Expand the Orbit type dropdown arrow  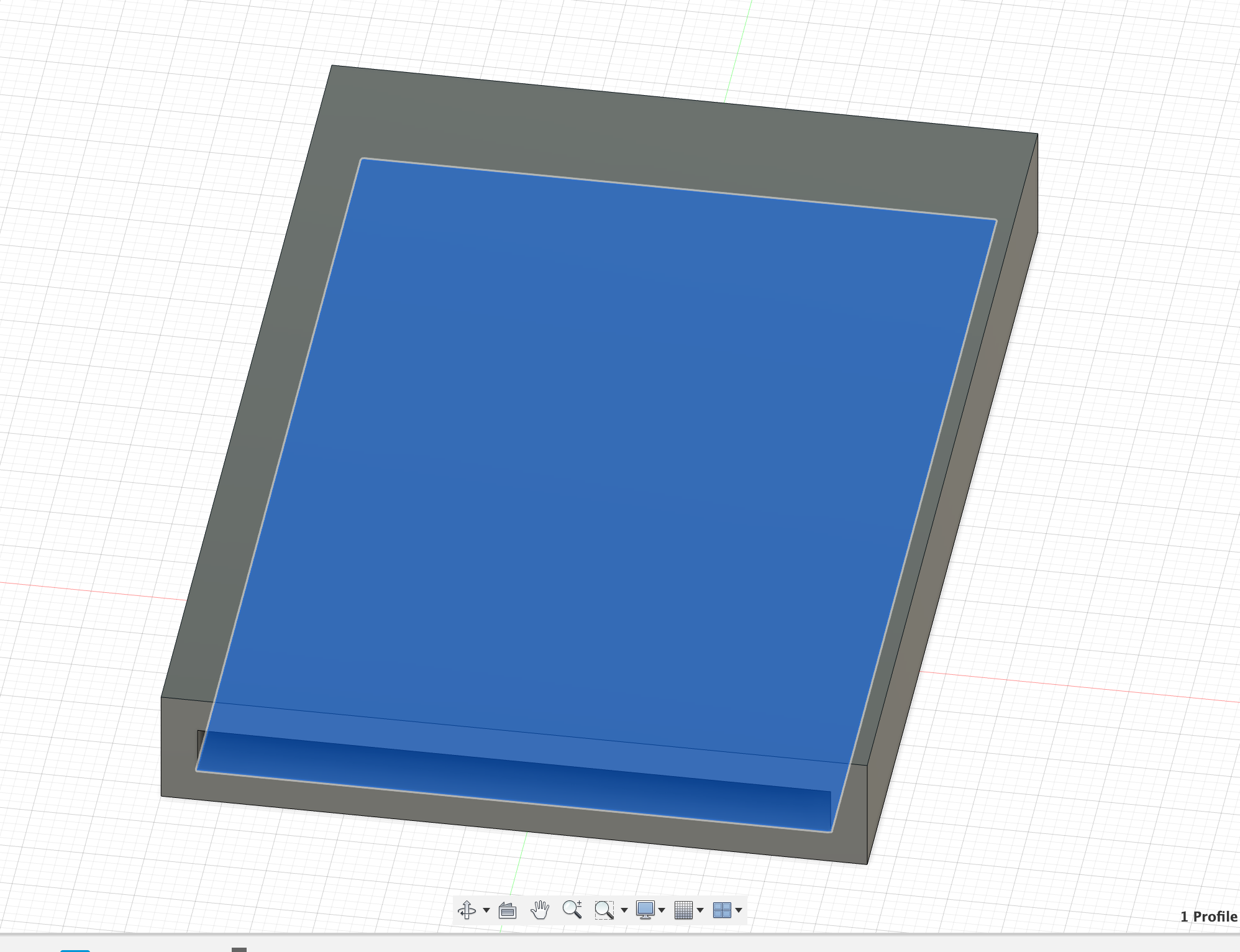486,910
